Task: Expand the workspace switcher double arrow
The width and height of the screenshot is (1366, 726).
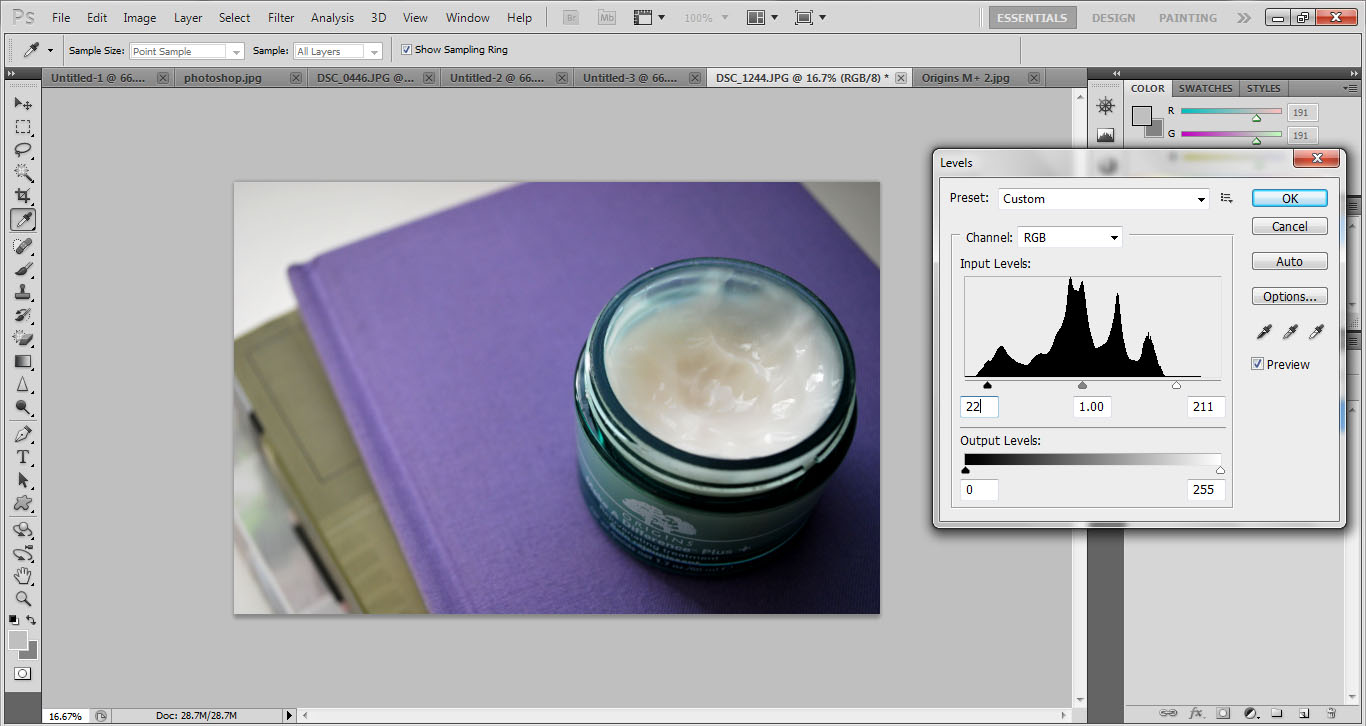Action: point(1243,18)
